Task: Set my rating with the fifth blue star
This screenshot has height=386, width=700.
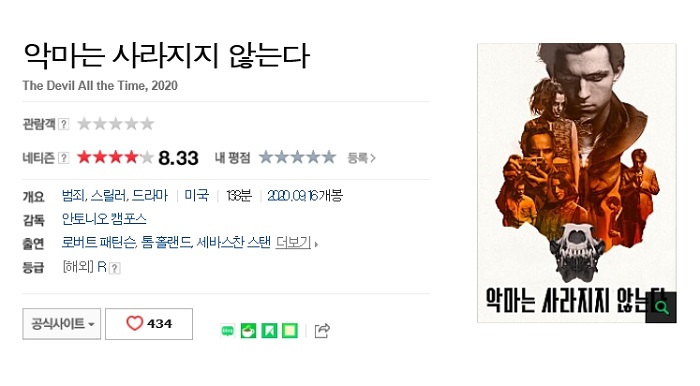Action: 329,157
